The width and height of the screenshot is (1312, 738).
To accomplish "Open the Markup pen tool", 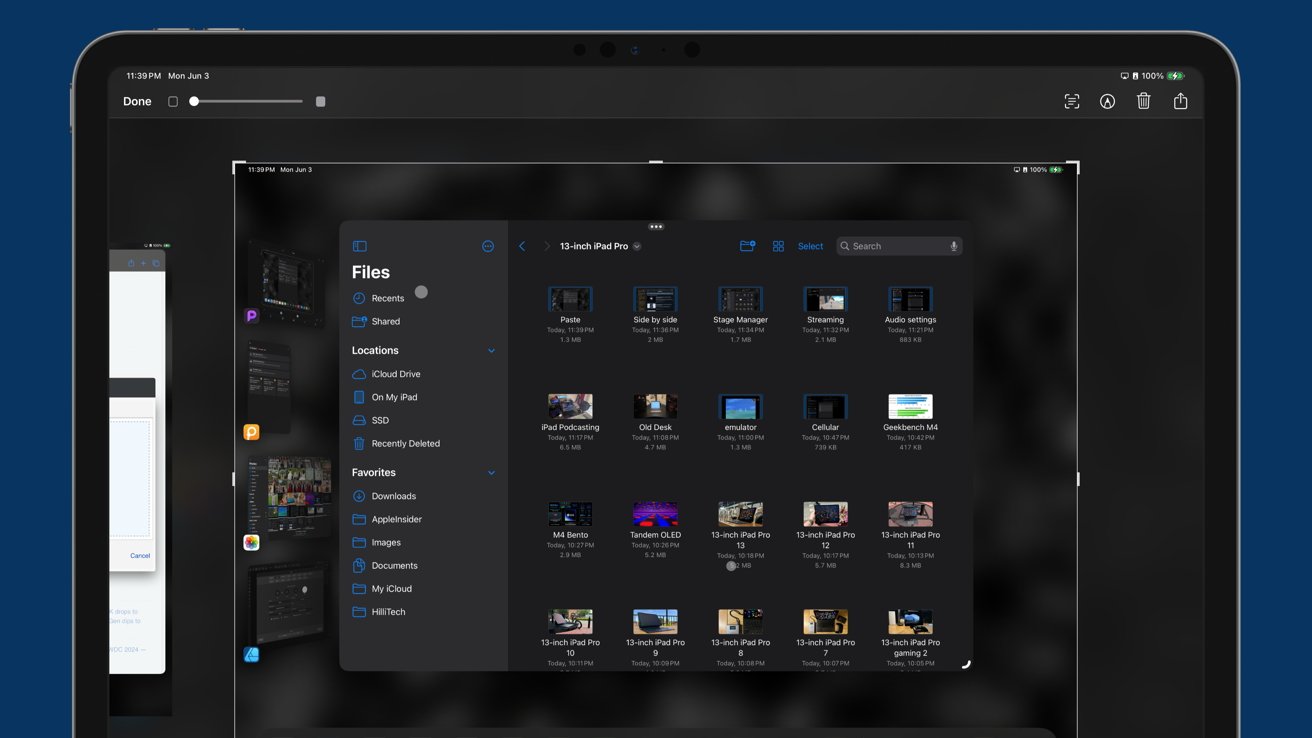I will (x=1107, y=101).
